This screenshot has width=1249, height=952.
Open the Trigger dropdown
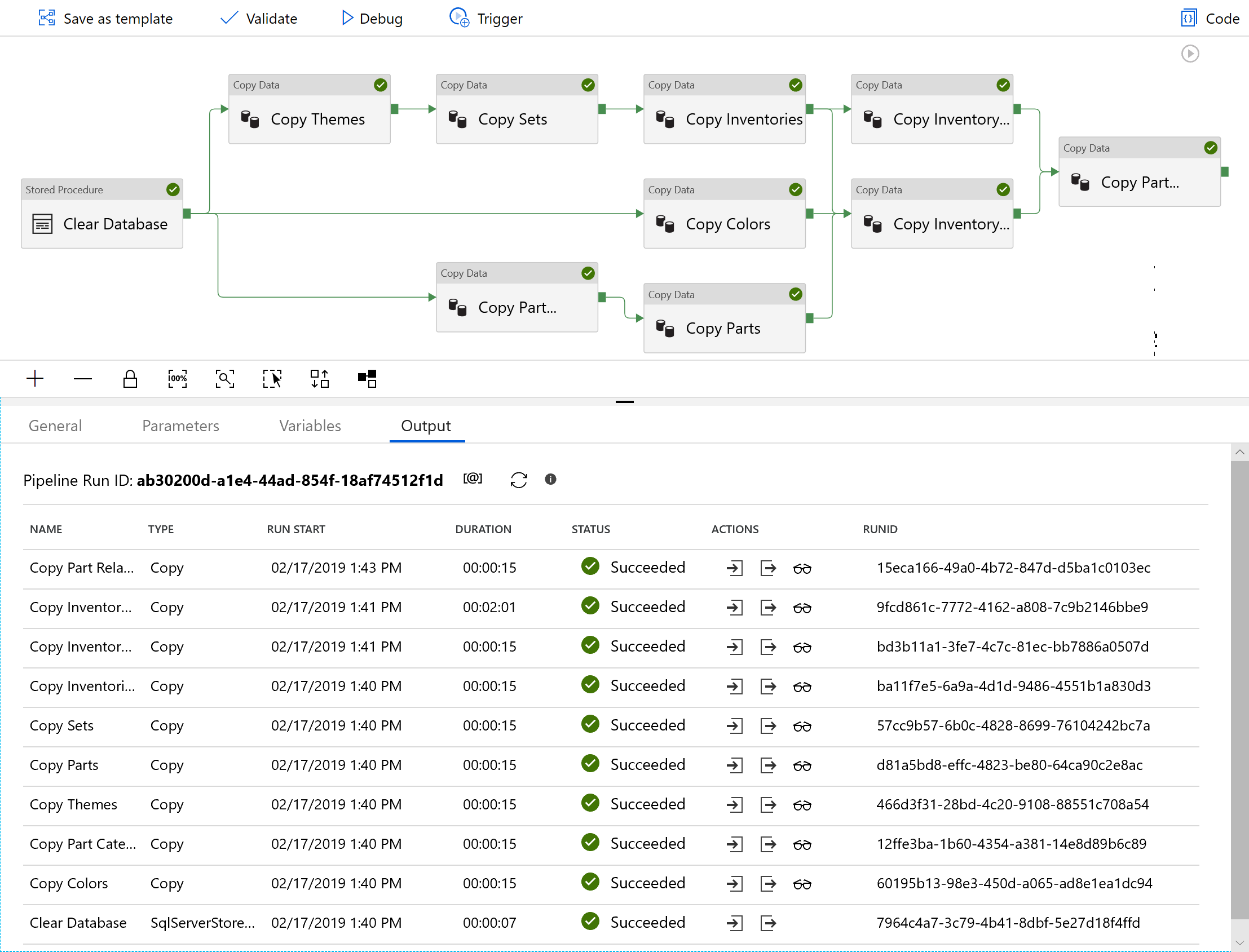tap(486, 19)
